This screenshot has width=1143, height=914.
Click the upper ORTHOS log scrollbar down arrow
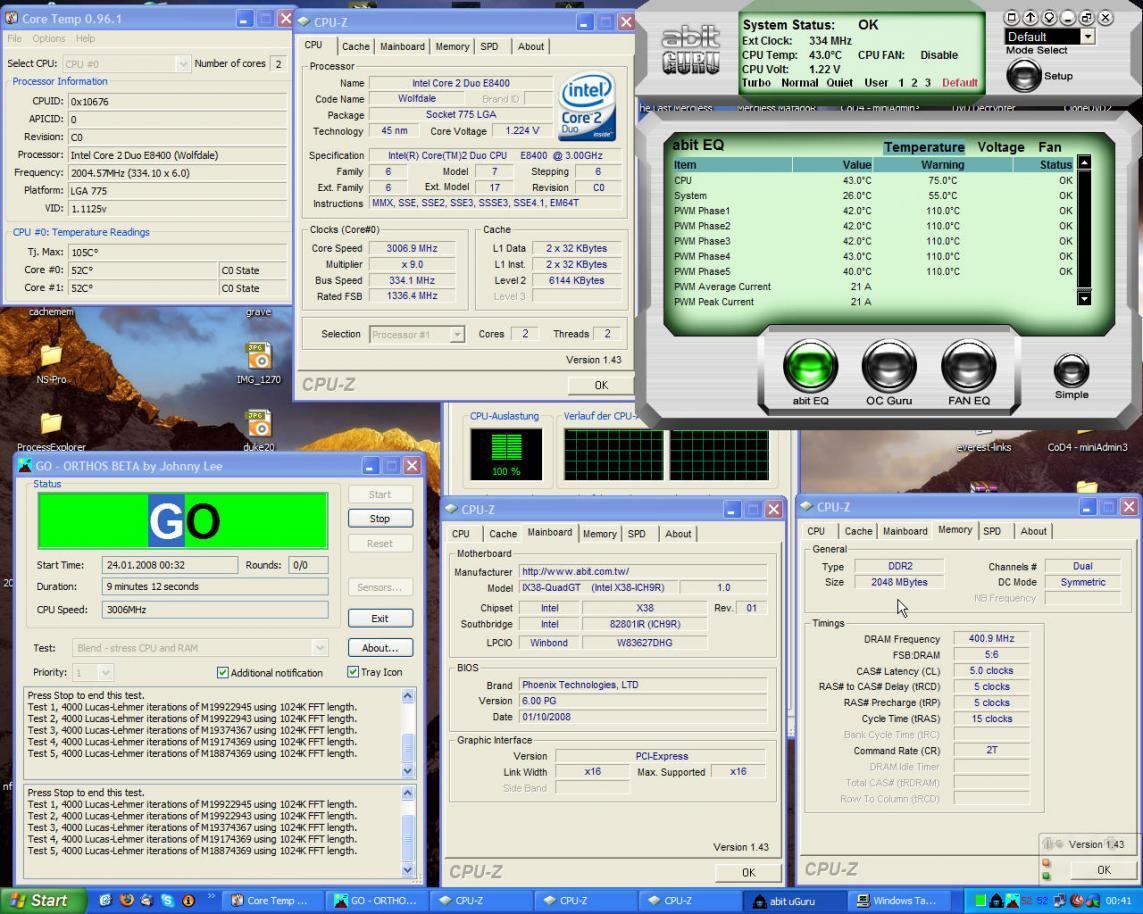(x=407, y=770)
